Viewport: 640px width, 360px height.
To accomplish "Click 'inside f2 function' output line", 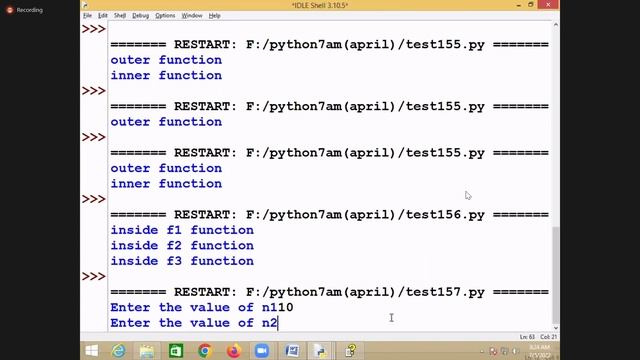I will pos(182,246).
